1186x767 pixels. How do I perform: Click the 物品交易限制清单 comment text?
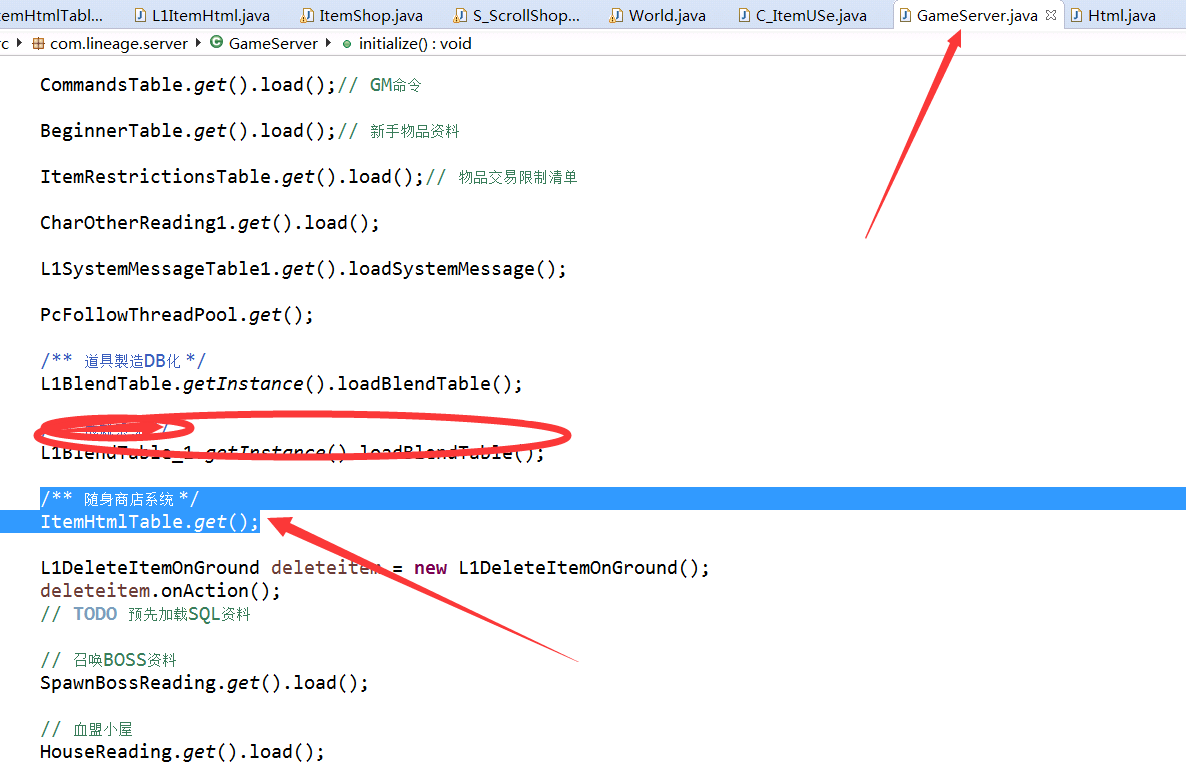(518, 178)
